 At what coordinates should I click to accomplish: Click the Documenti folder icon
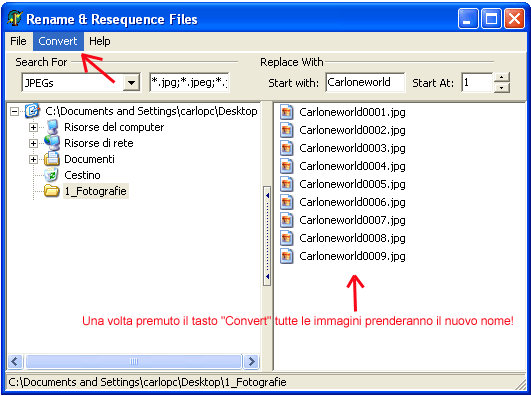coord(52,159)
